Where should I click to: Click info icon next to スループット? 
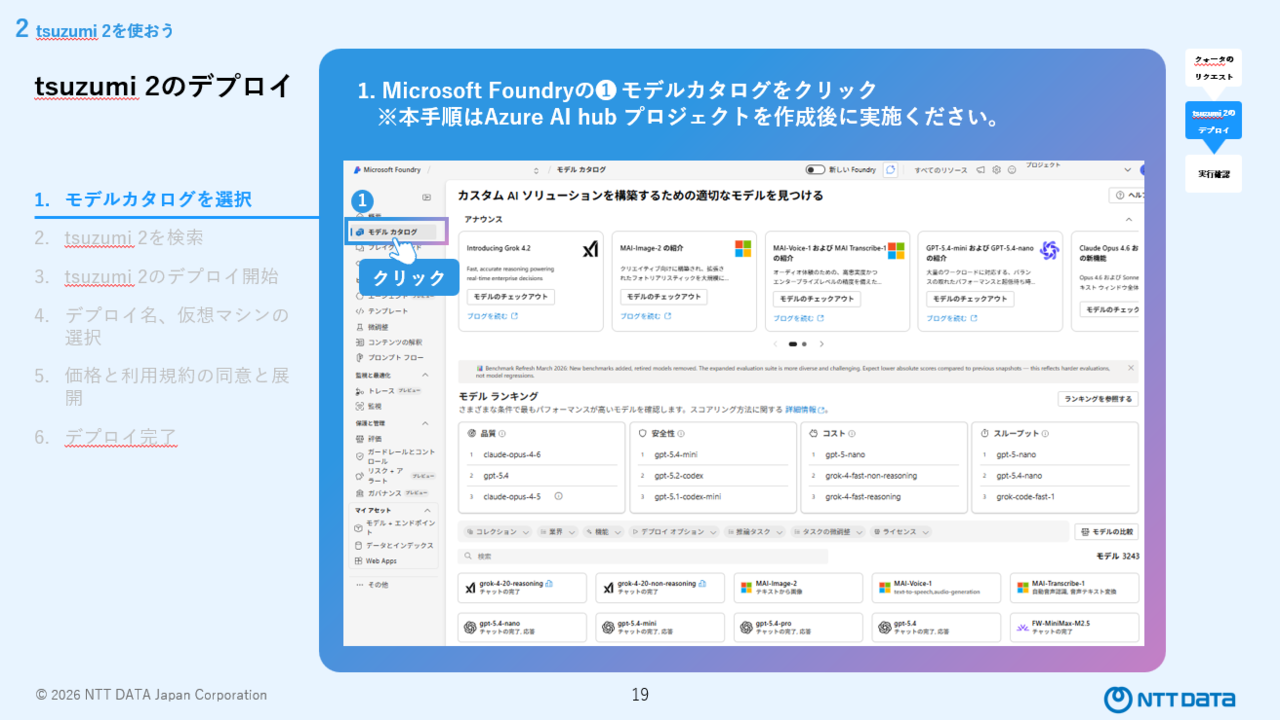point(1043,434)
